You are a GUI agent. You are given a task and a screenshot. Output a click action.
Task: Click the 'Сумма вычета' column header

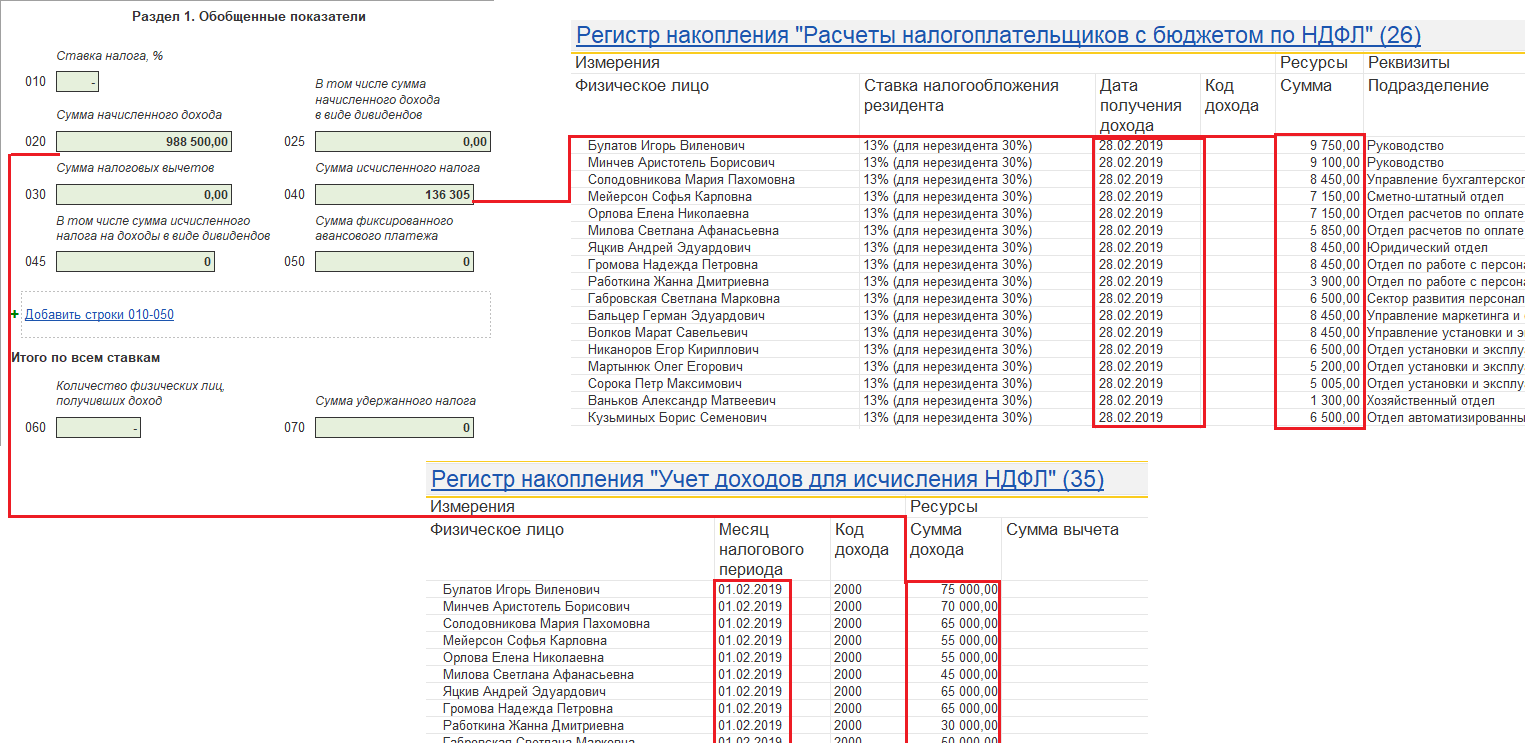1062,530
